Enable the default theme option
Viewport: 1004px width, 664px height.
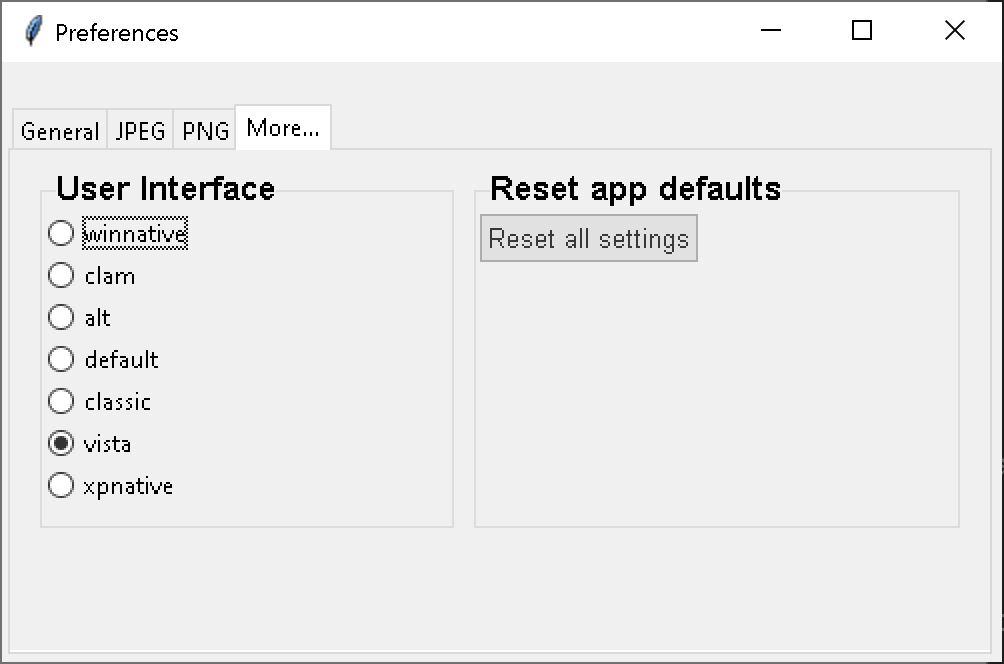tap(61, 360)
